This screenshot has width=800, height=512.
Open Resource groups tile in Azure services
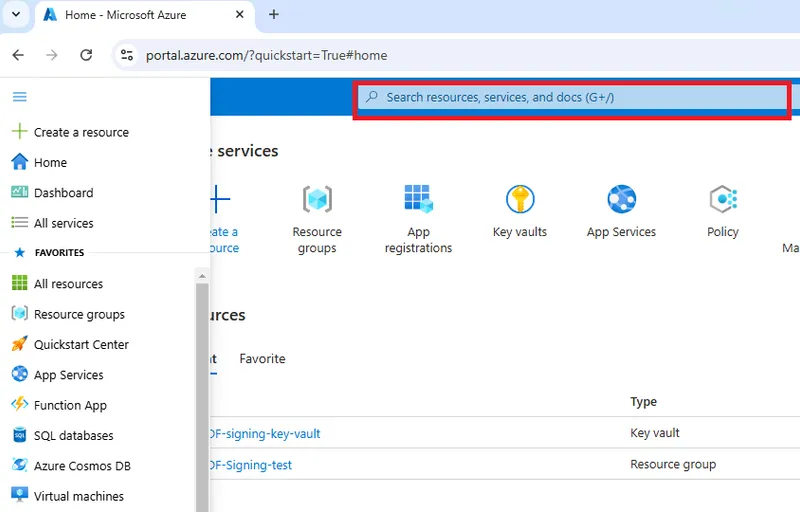click(317, 219)
